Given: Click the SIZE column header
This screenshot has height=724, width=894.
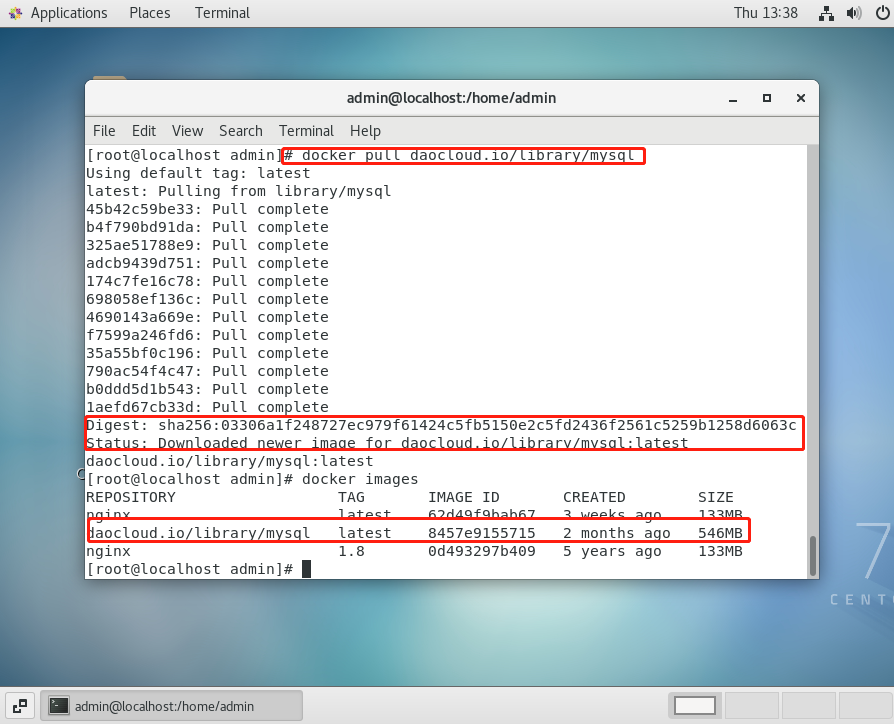Looking at the screenshot, I should tap(716, 497).
